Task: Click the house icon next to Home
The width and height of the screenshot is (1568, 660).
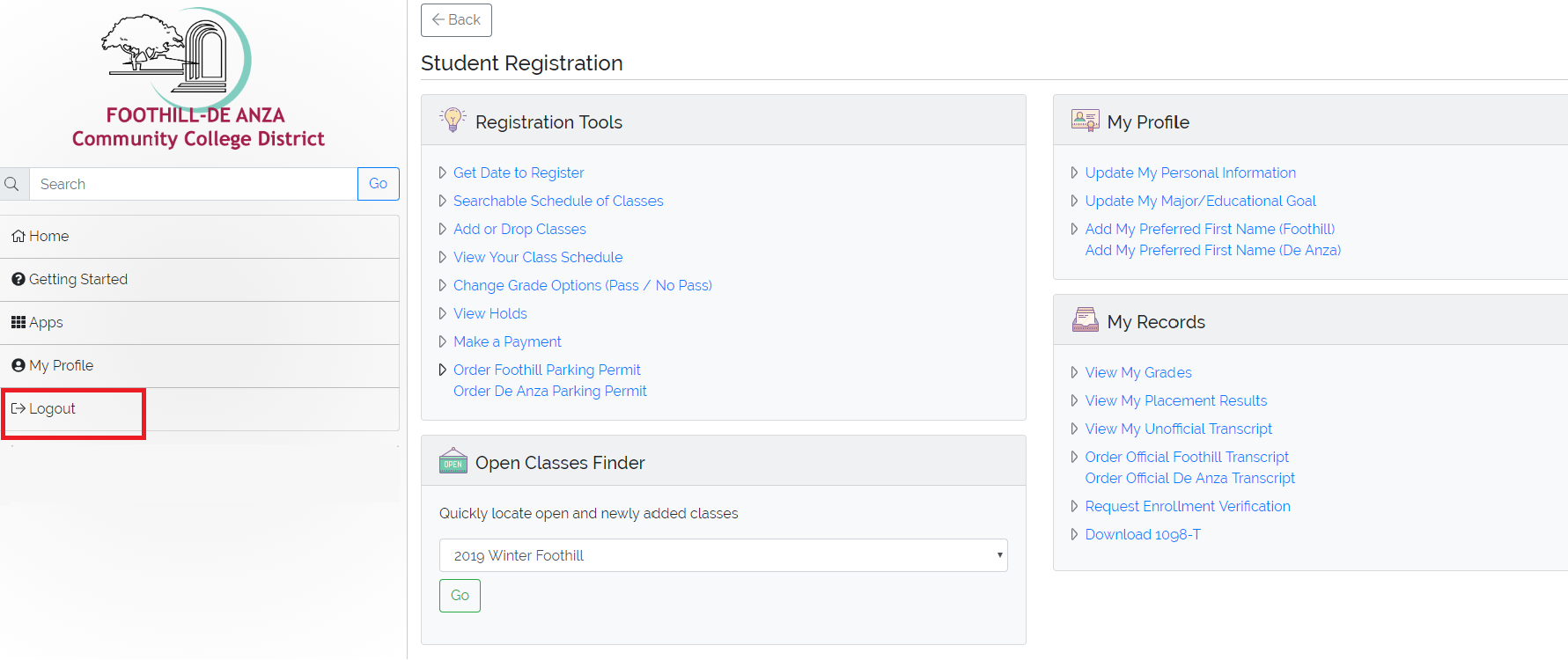Action: [x=18, y=236]
